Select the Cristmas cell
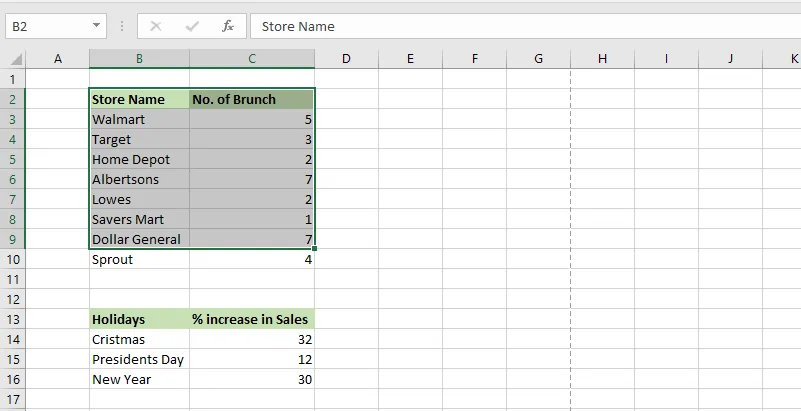Screen dimensions: 801x411 (139, 340)
